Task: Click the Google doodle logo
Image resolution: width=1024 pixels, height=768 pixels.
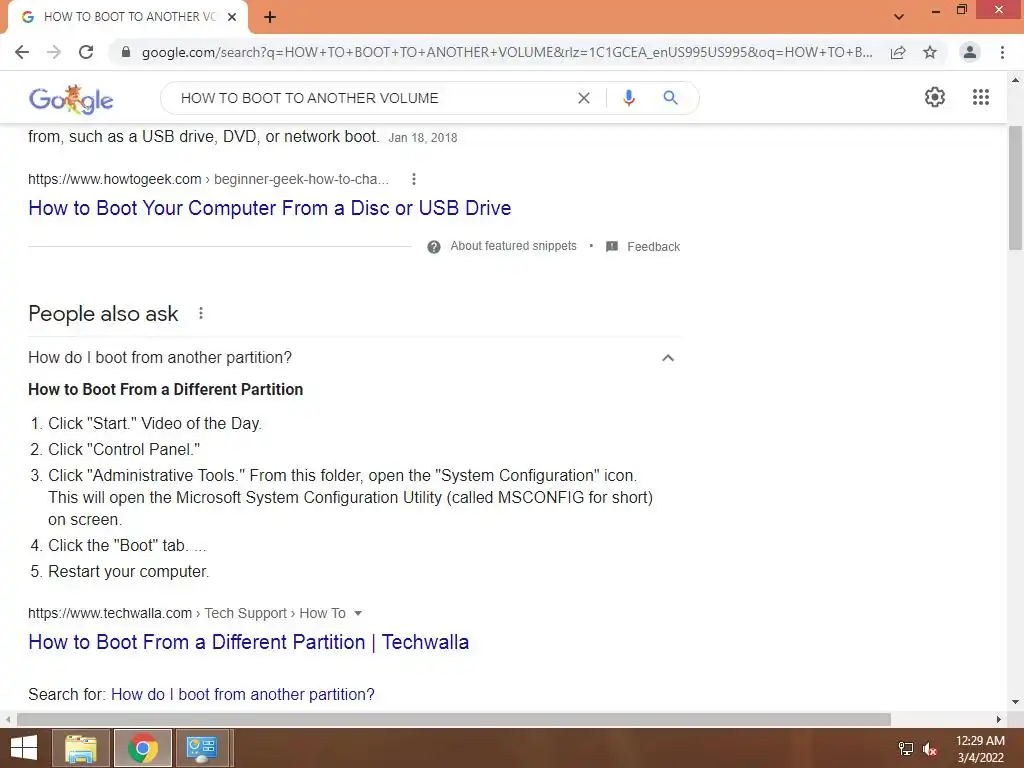Action: click(71, 99)
